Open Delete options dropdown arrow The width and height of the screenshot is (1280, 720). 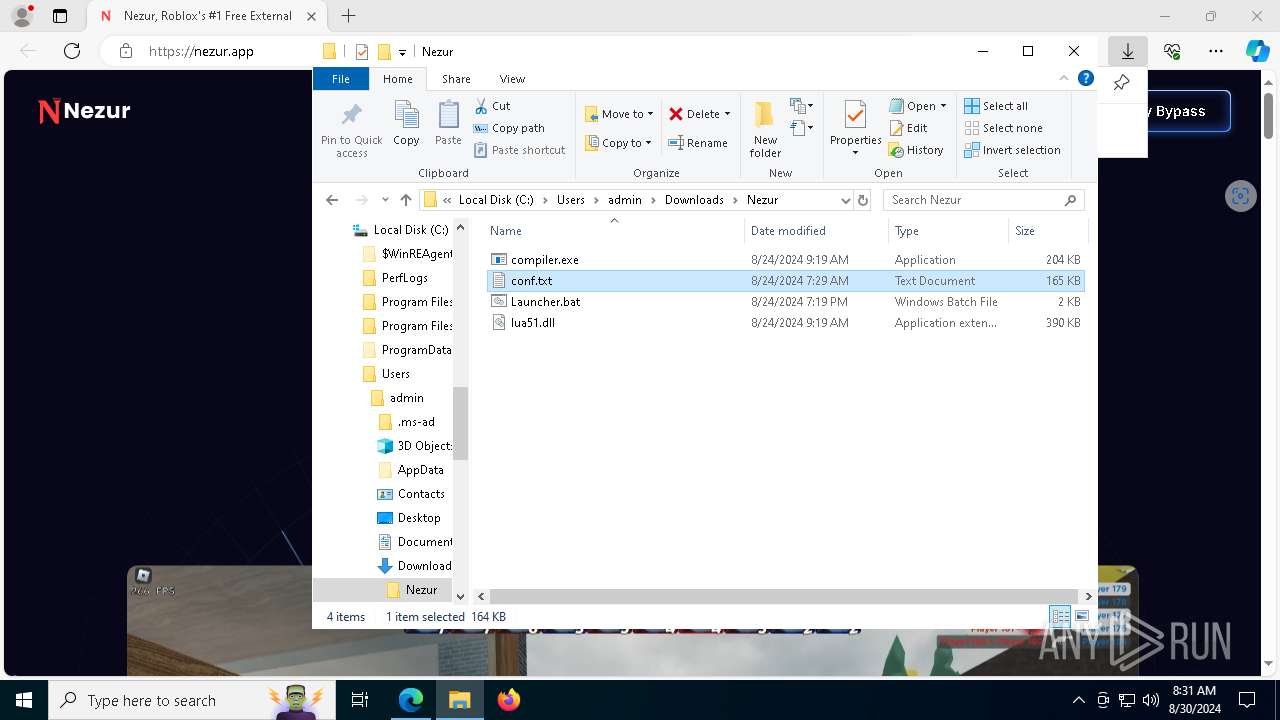727,114
